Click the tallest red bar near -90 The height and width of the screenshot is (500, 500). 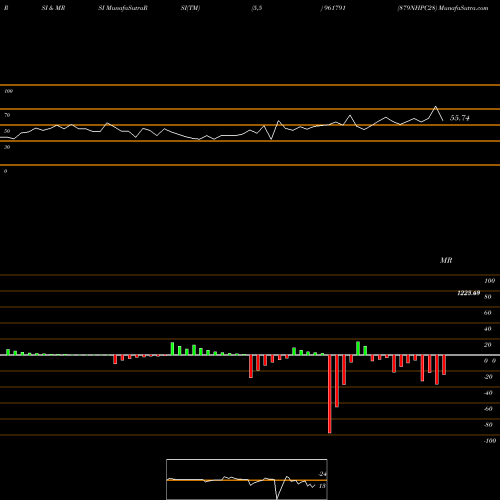(330, 394)
